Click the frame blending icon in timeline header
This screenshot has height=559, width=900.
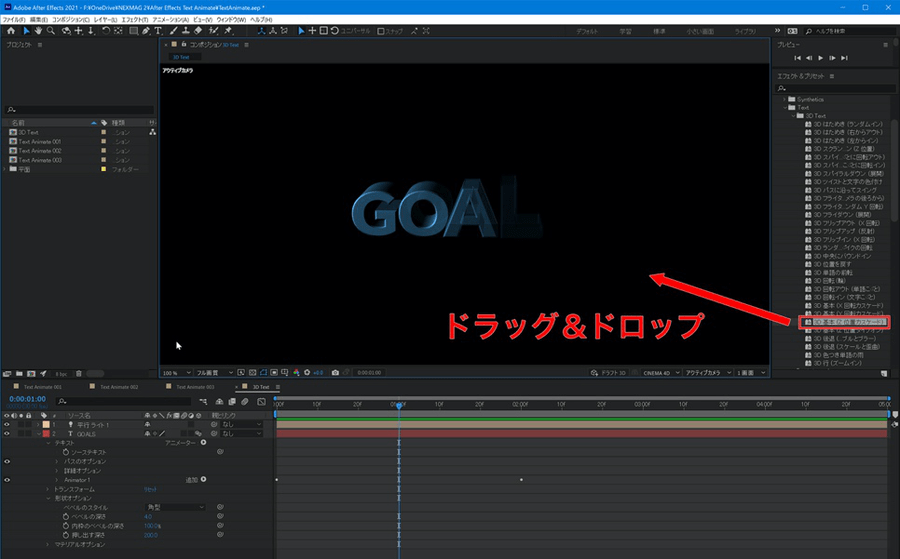click(232, 402)
